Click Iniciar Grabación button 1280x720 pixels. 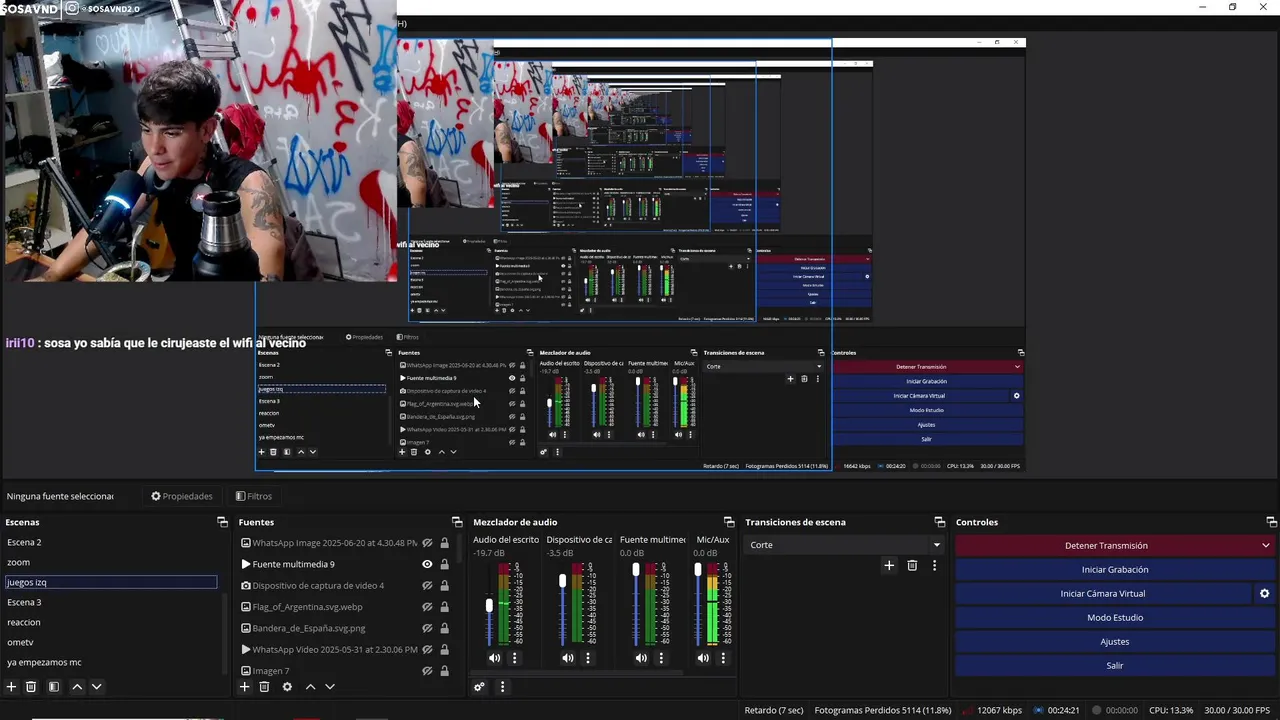[x=1115, y=570]
